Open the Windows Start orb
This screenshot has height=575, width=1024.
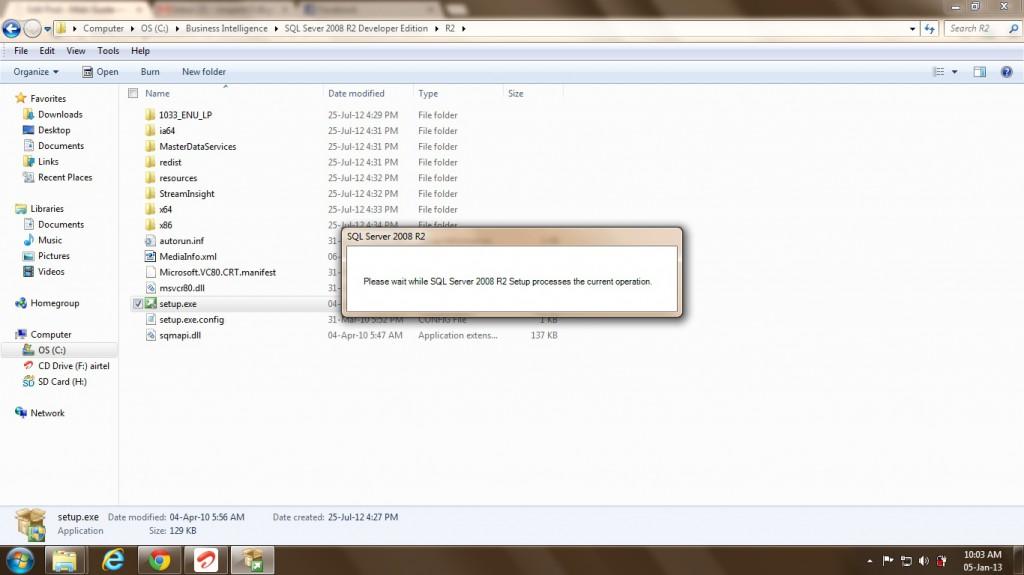20,561
